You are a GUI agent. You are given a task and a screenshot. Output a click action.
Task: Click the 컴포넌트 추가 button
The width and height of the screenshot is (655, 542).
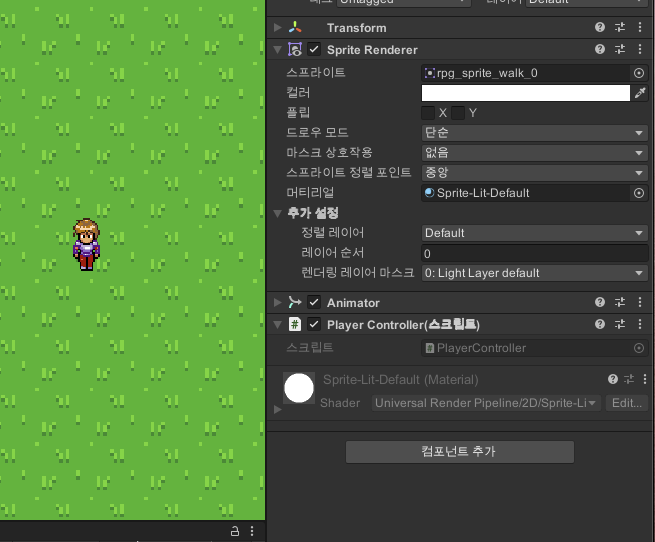pyautogui.click(x=460, y=452)
